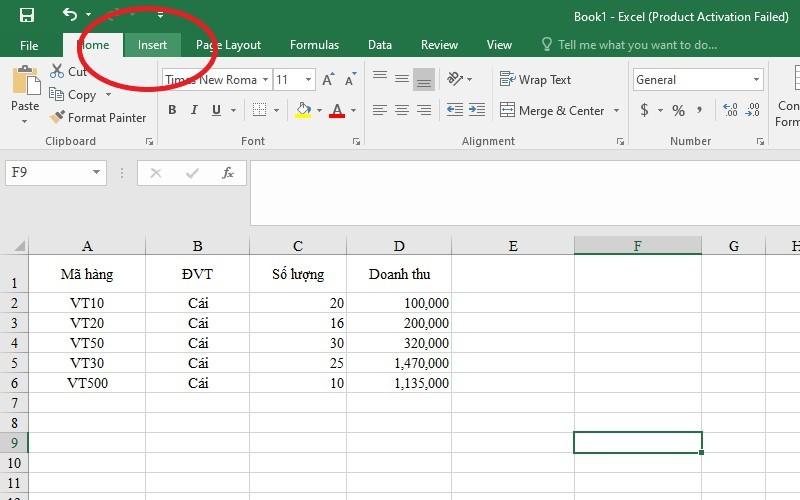
Task: Toggle Italic formatting
Action: [194, 110]
